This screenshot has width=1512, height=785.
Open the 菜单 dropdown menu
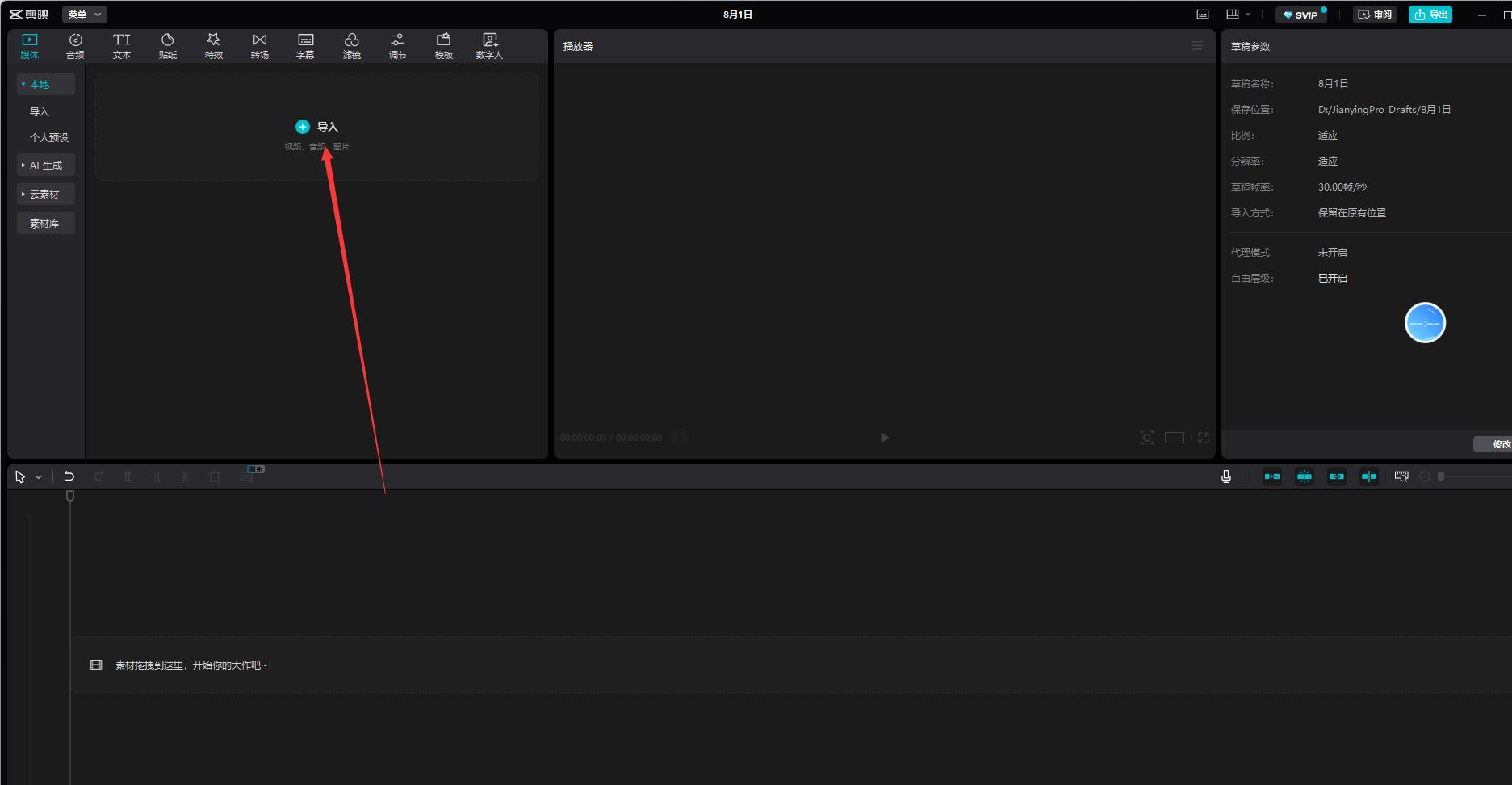click(x=84, y=15)
